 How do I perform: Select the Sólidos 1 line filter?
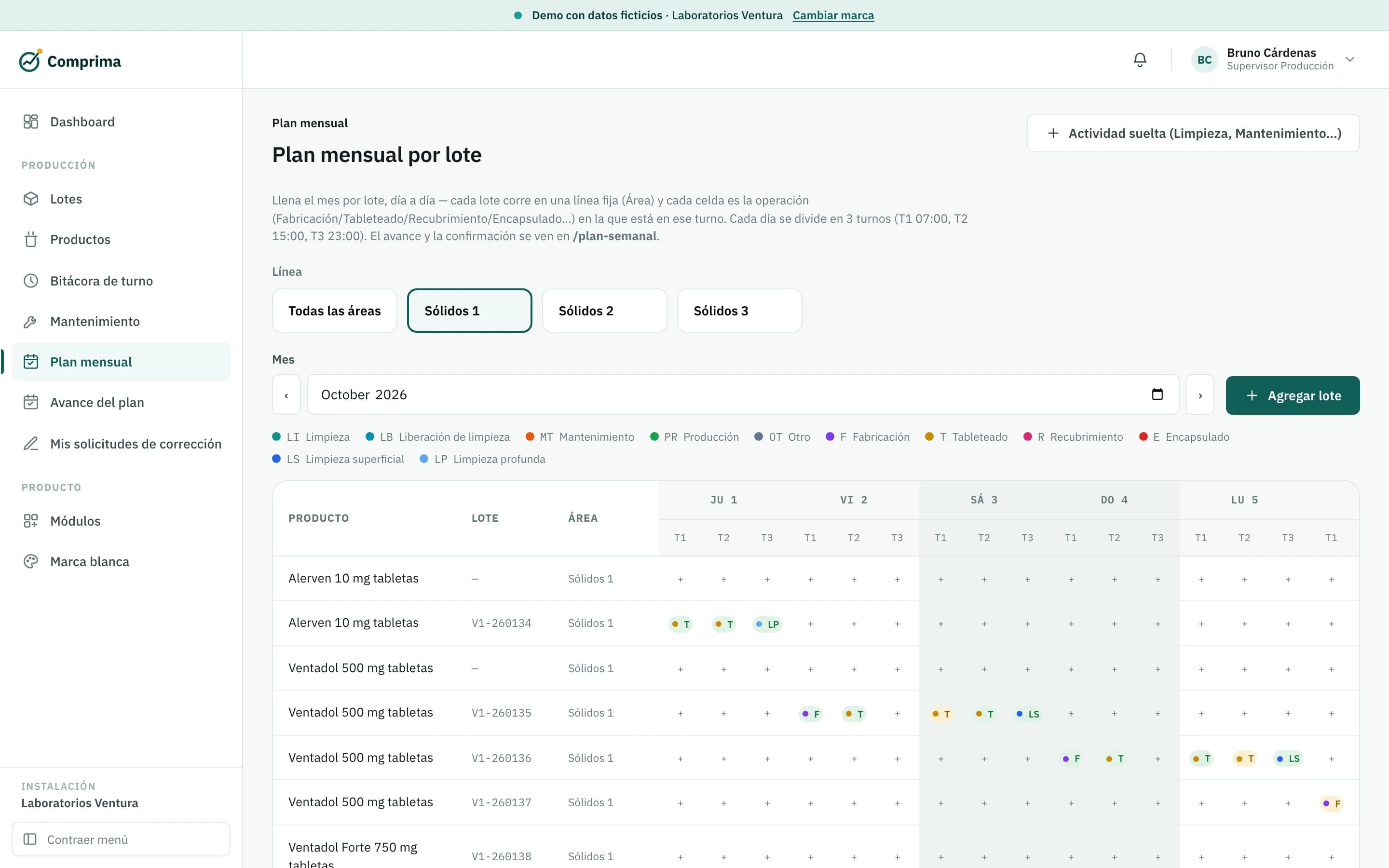pyautogui.click(x=469, y=311)
